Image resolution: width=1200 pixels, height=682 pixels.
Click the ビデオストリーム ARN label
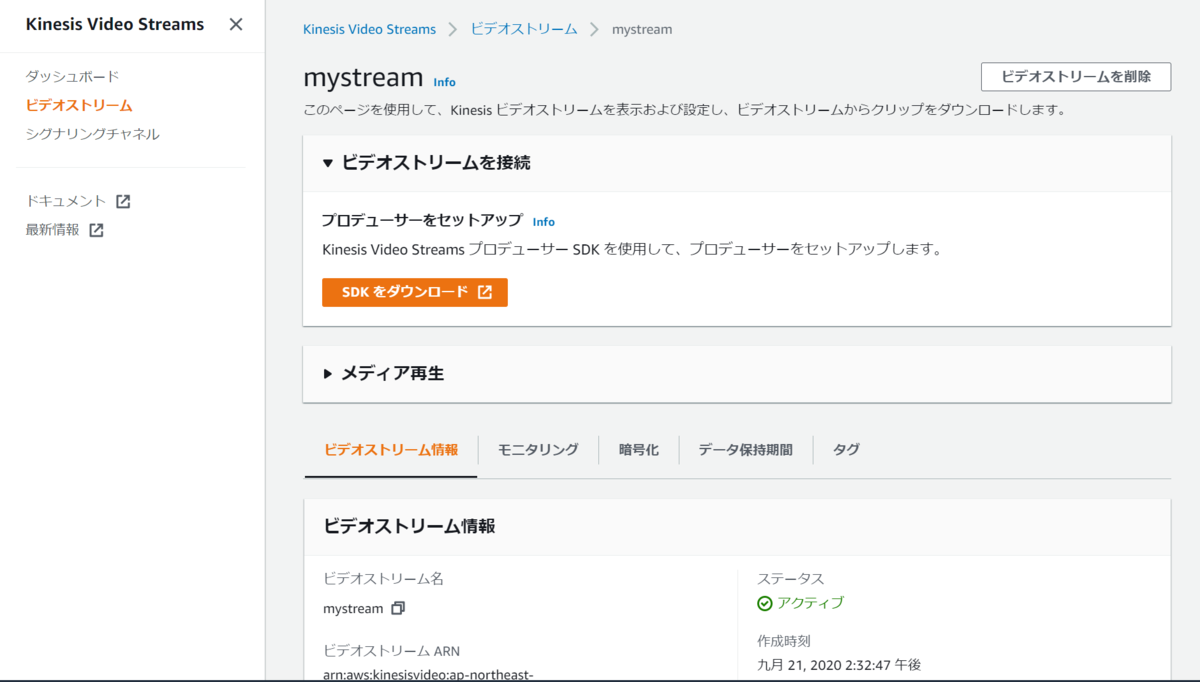(392, 650)
